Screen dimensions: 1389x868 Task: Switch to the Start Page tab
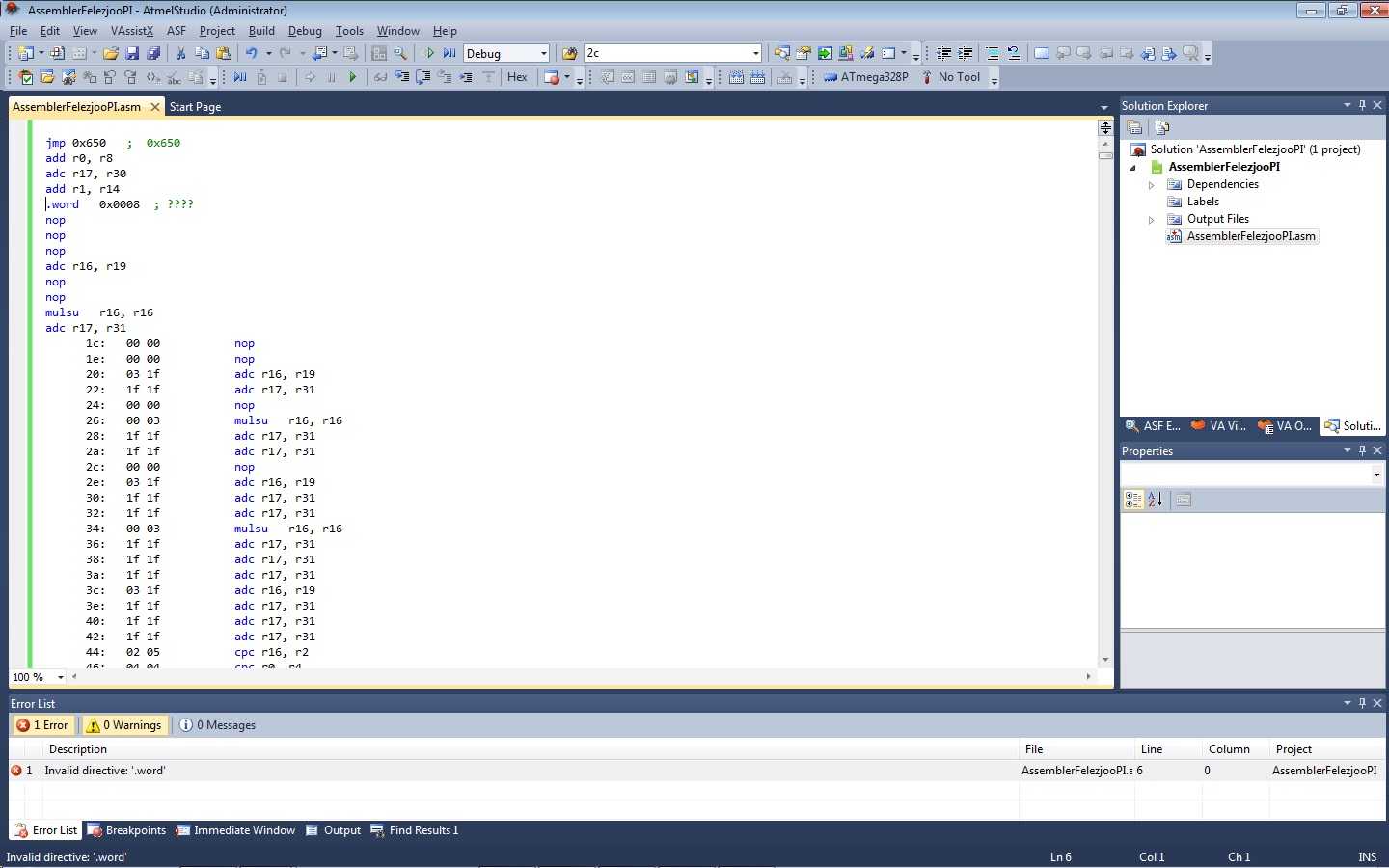click(195, 107)
